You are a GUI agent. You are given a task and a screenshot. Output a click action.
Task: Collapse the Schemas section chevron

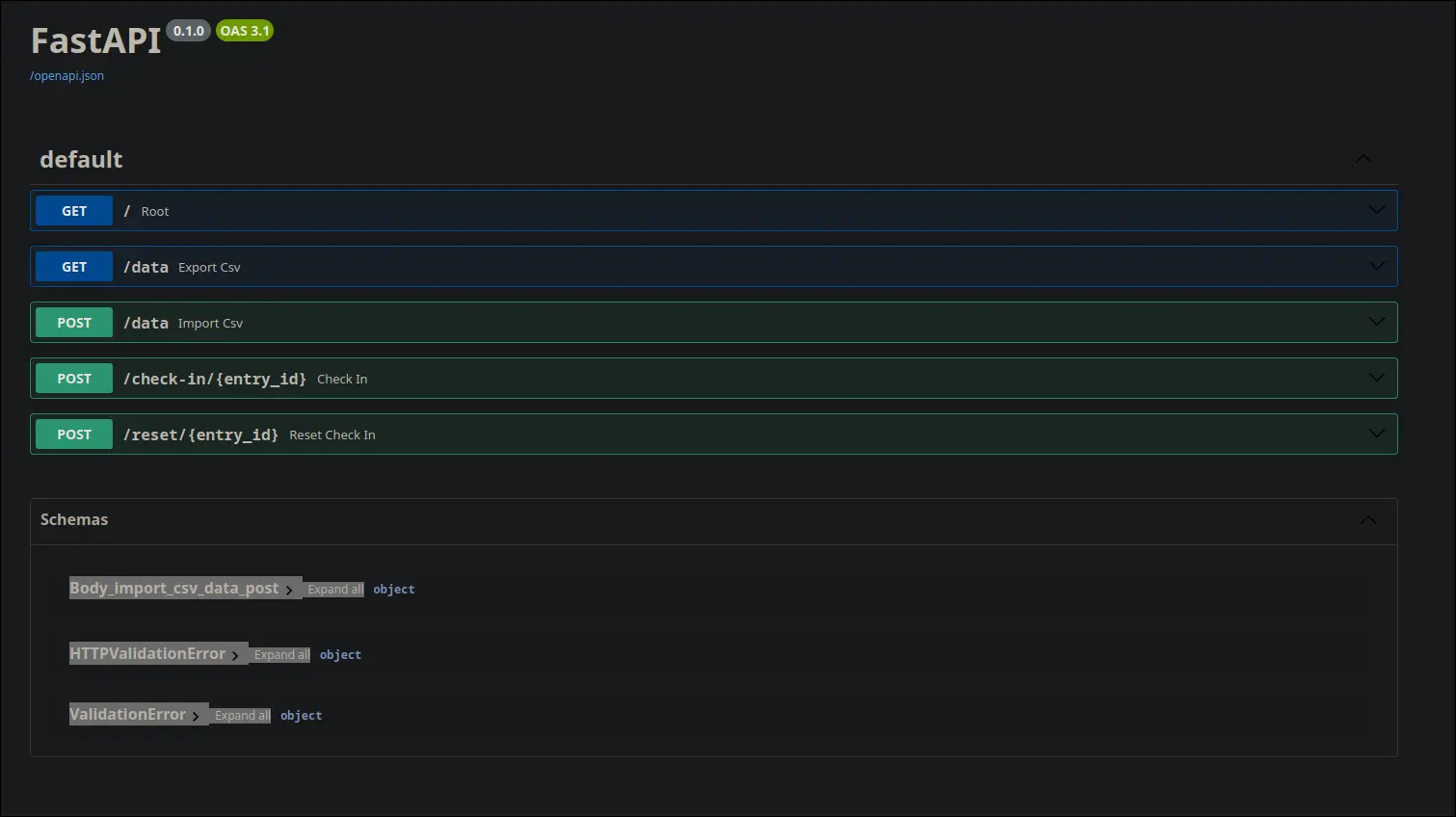1367,520
